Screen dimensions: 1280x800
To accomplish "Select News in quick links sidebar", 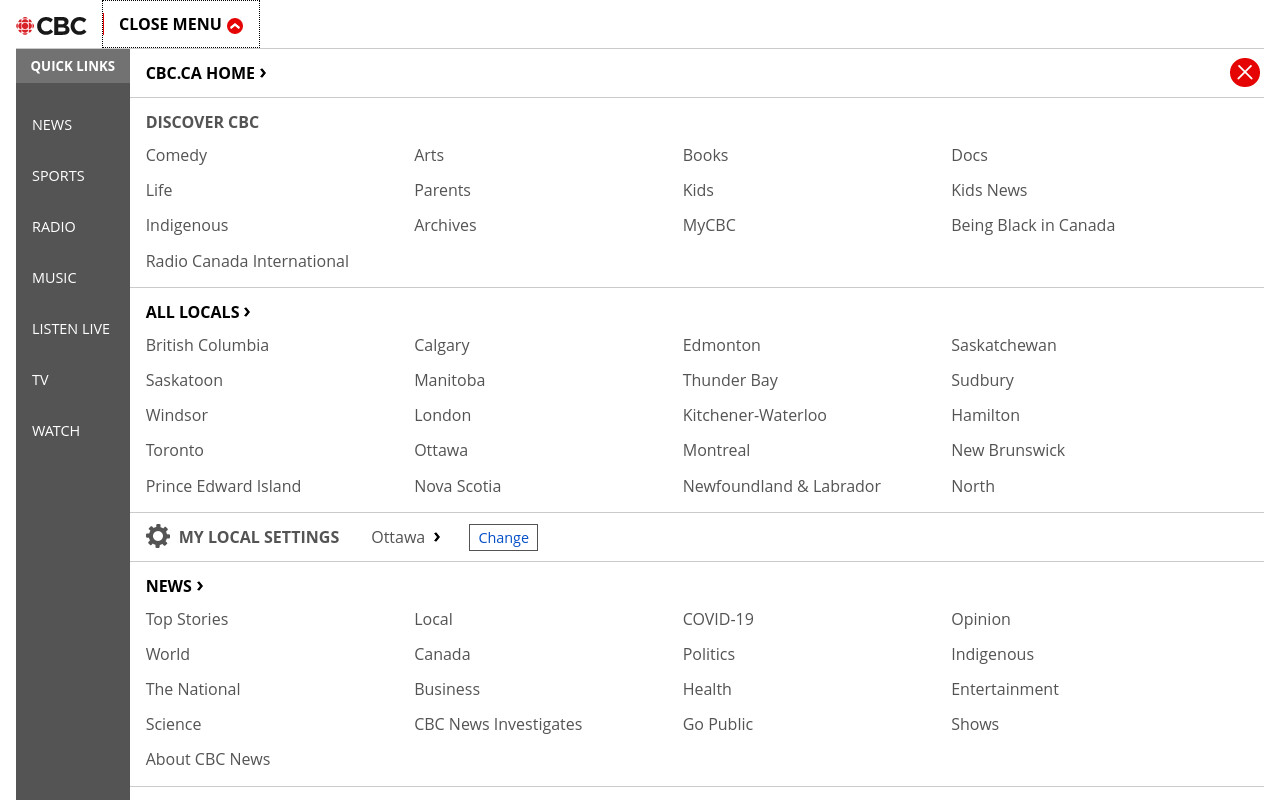I will [x=52, y=125].
